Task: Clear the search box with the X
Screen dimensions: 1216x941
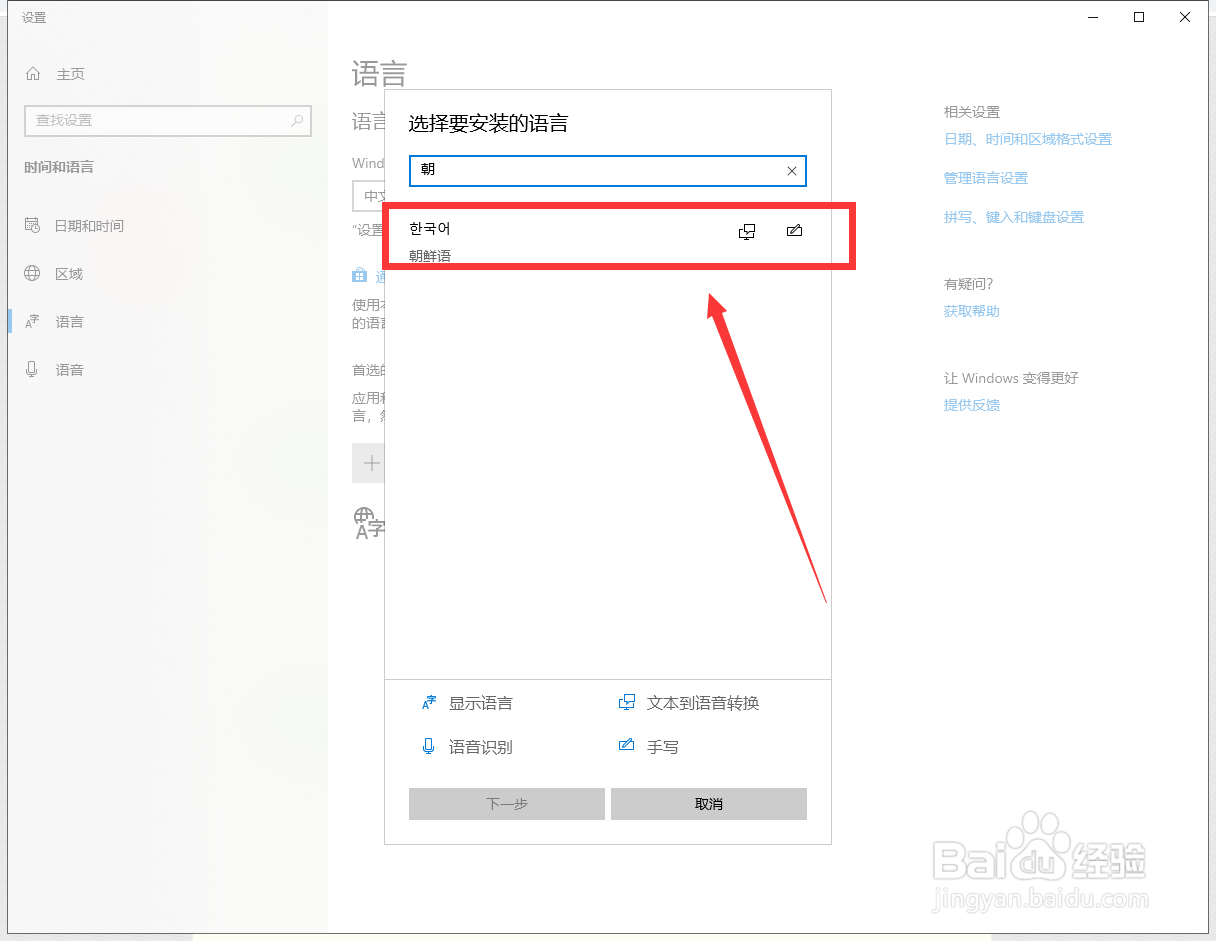Action: [791, 170]
